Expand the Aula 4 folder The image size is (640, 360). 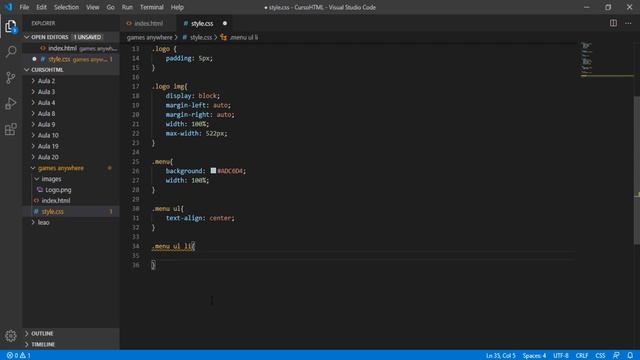point(71,102)
